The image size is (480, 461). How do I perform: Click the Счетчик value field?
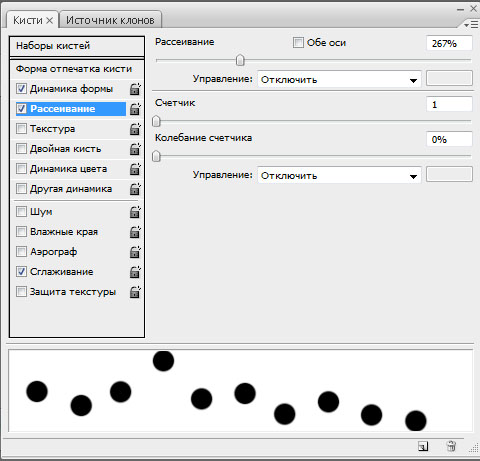click(449, 104)
